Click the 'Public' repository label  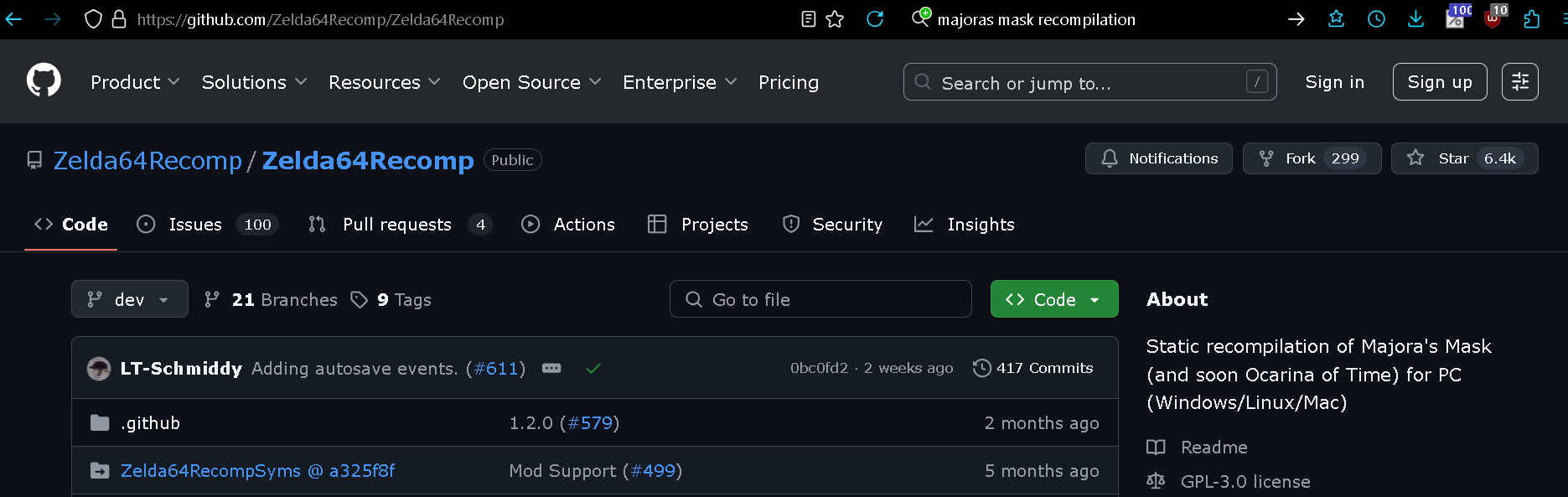click(513, 160)
